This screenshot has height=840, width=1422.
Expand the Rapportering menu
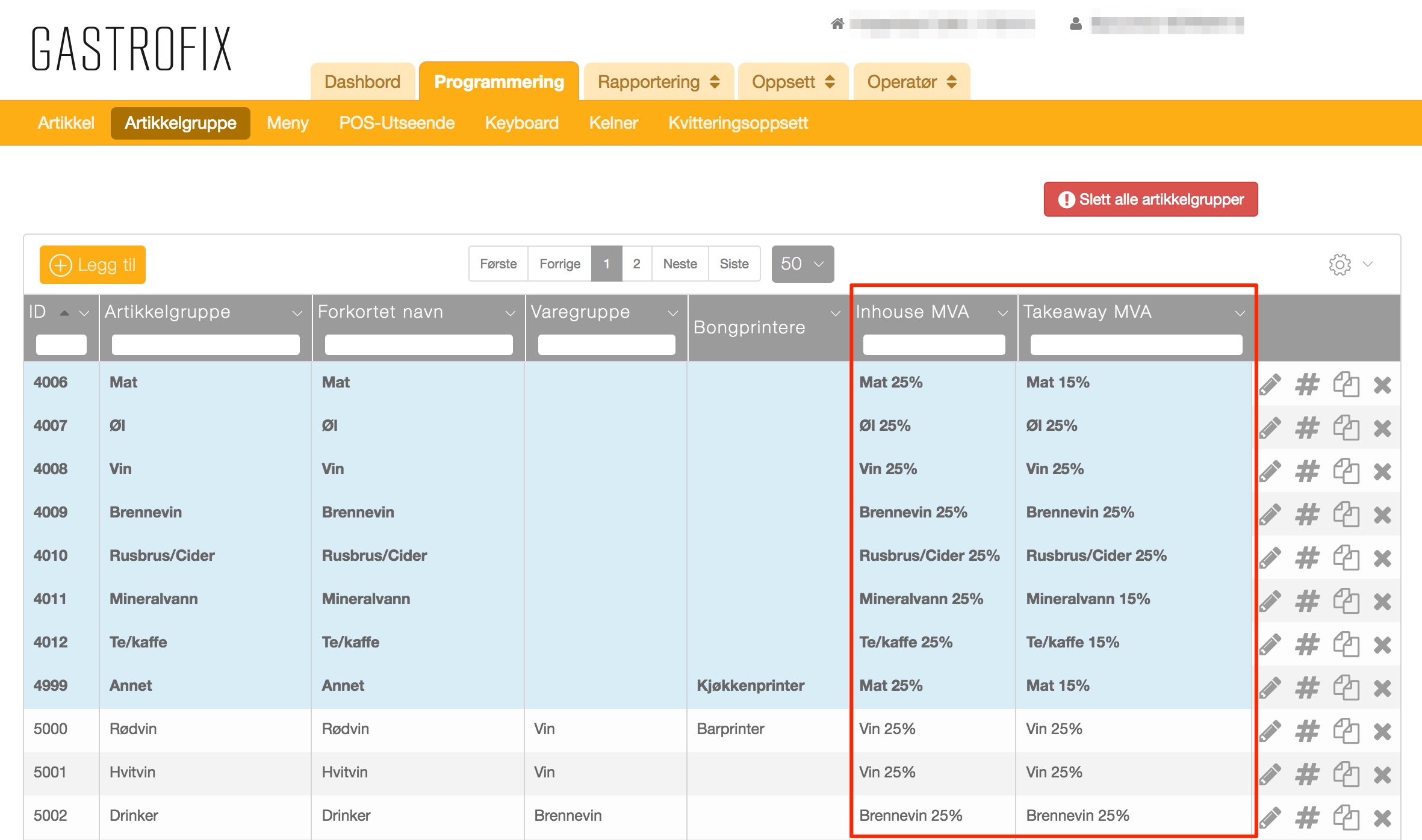click(x=659, y=82)
